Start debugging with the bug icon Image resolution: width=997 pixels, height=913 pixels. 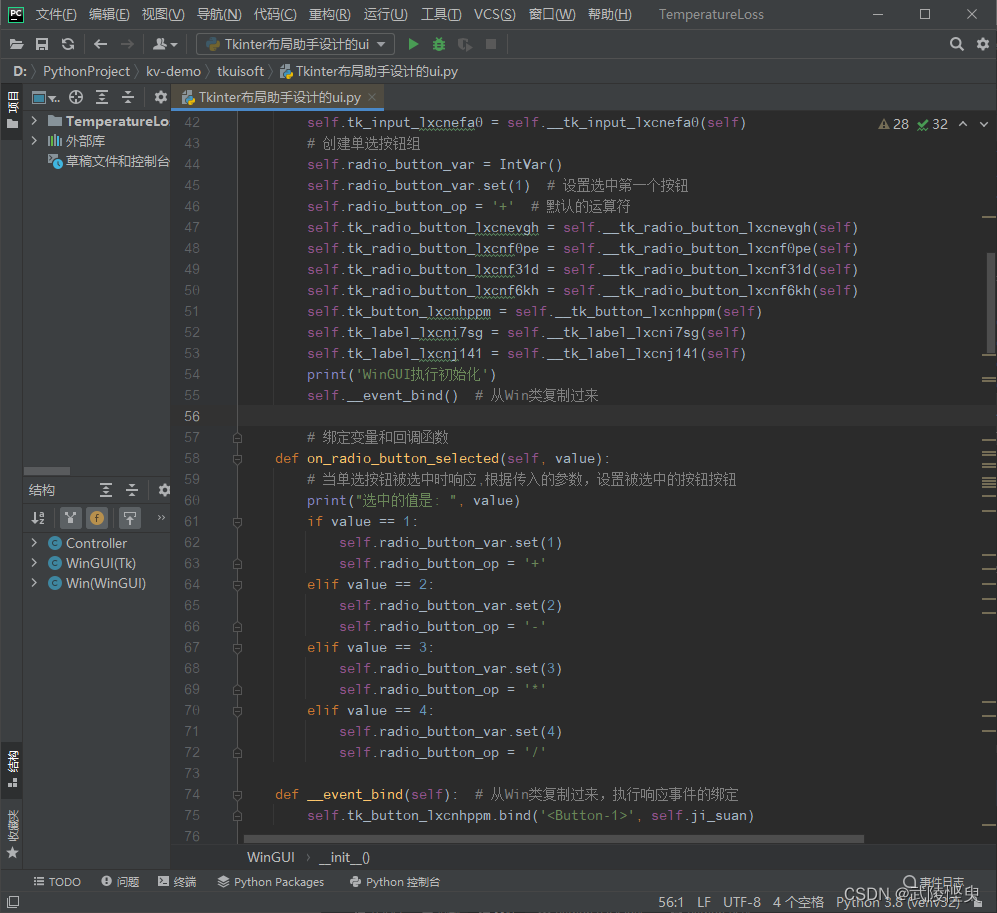(439, 44)
